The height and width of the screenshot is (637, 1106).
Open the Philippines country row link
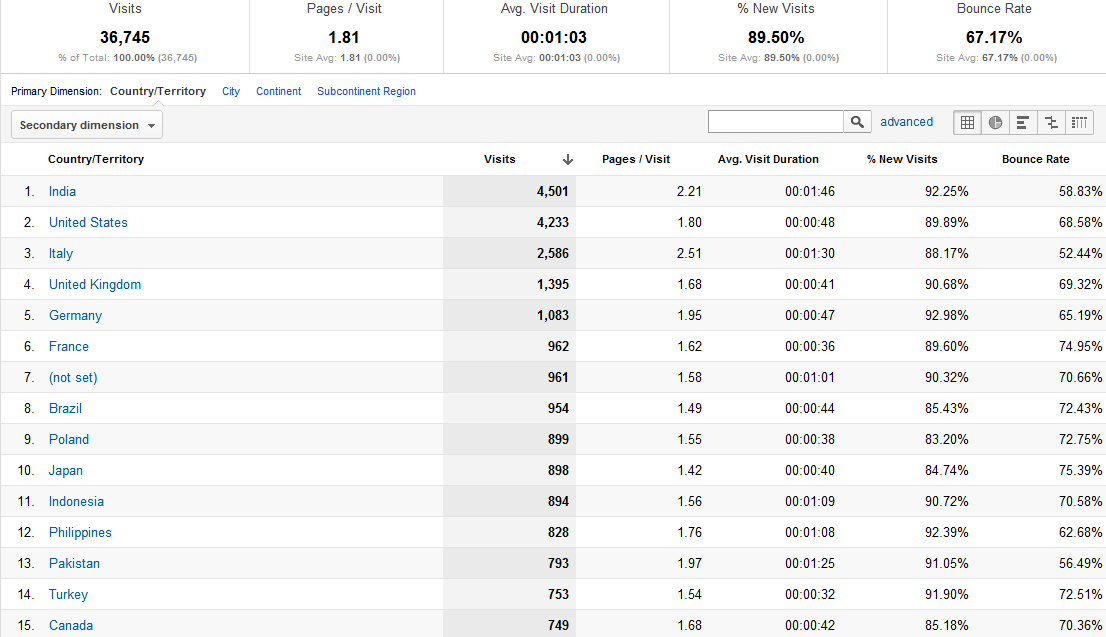tap(80, 532)
